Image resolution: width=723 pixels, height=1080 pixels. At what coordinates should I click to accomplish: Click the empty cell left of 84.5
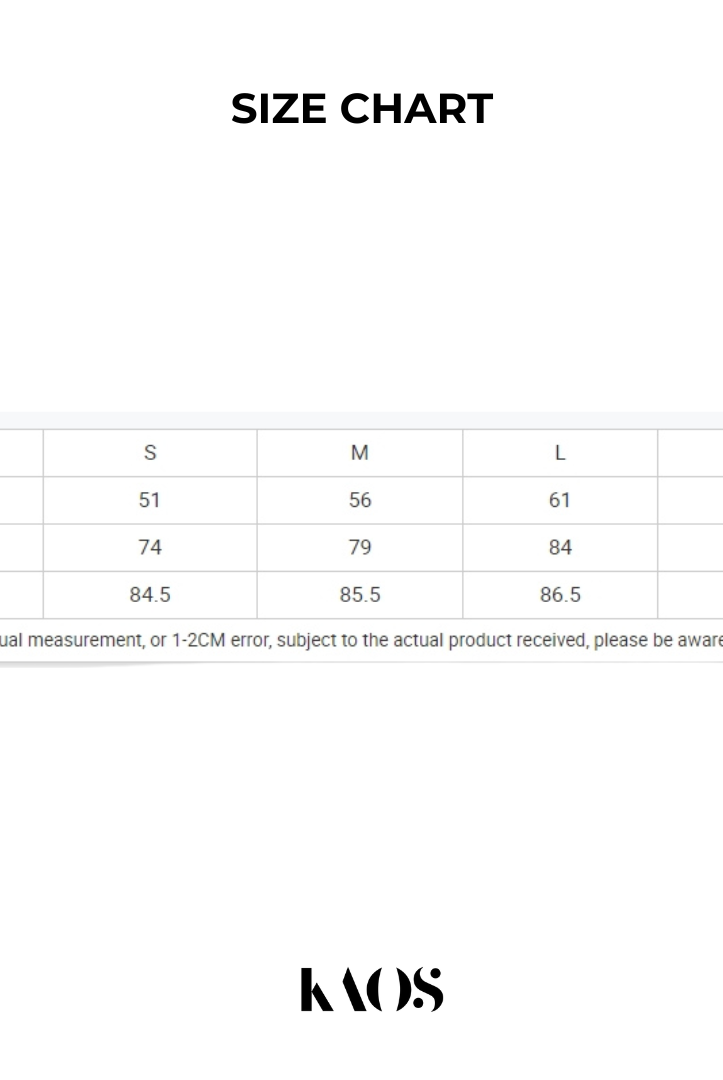(x=21, y=595)
